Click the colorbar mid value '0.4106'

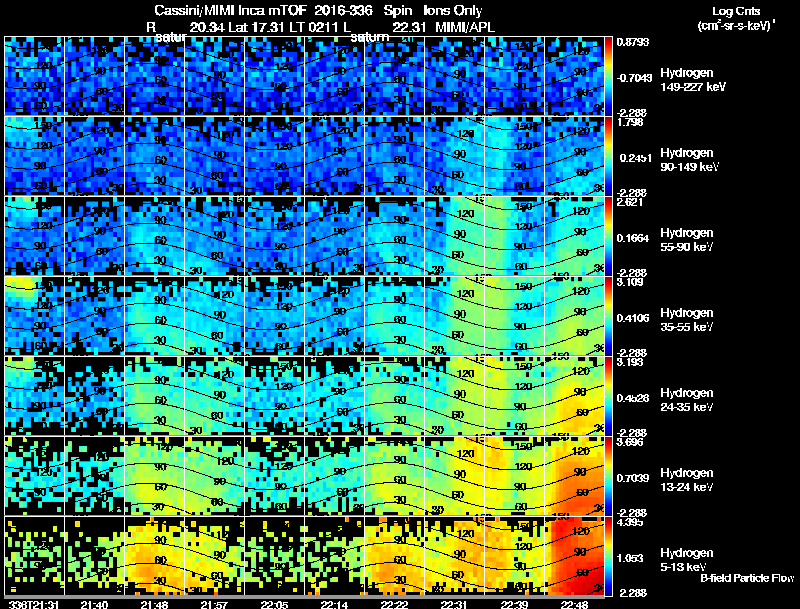633,318
